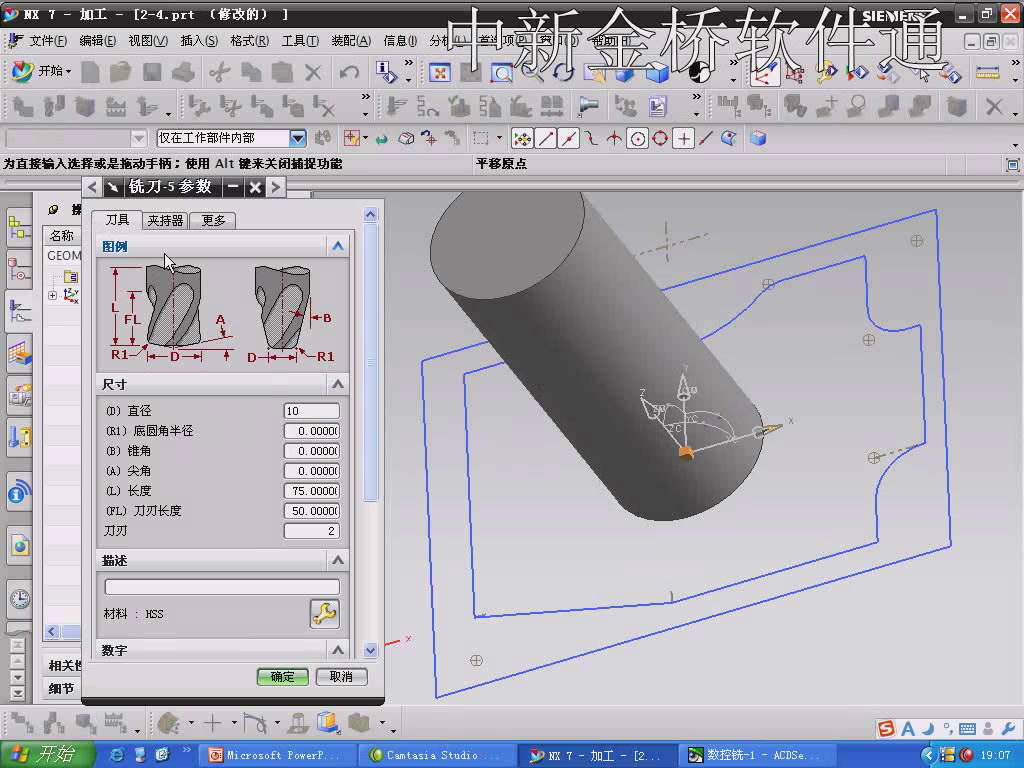Toggle Point on Curve snap
This screenshot has height=768, width=1024.
click(706, 138)
